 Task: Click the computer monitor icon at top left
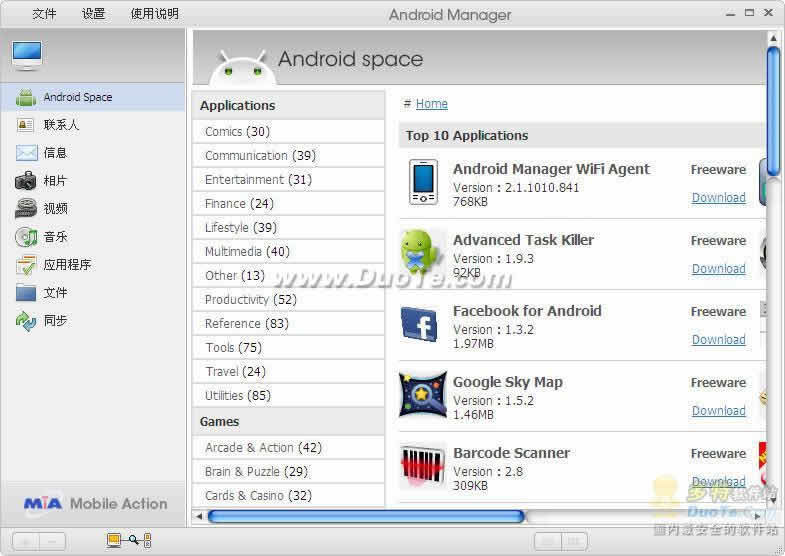(27, 56)
